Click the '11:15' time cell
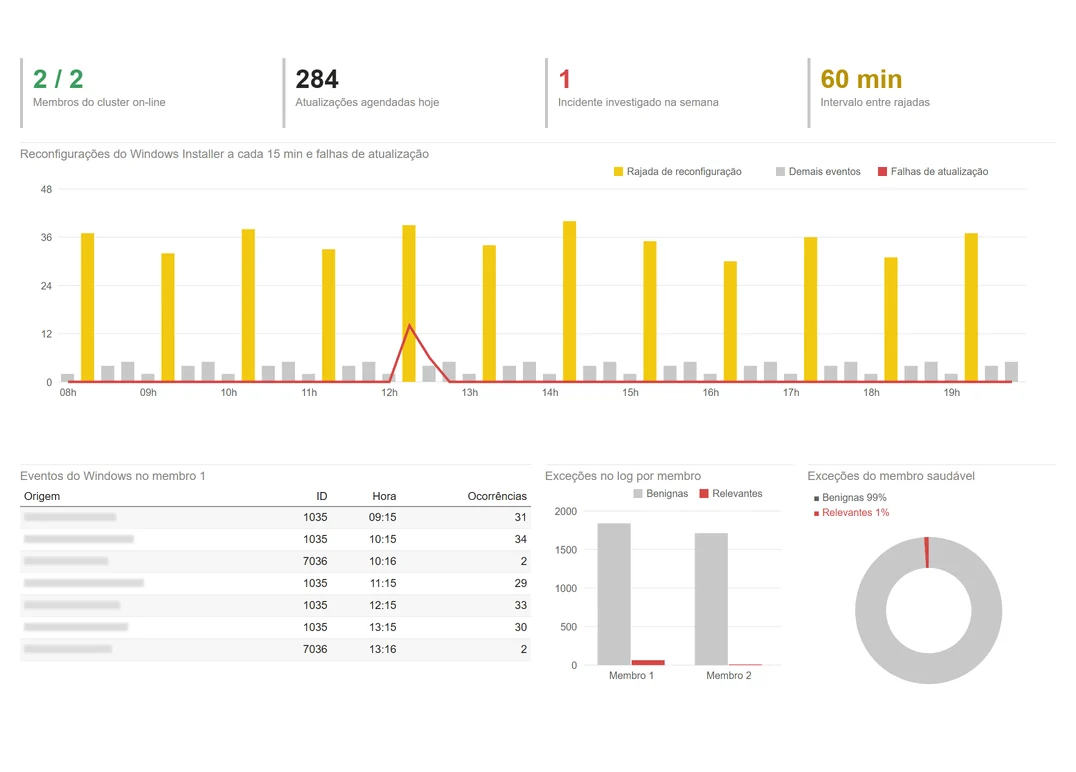Image resolution: width=1076 pixels, height=772 pixels. (x=382, y=583)
